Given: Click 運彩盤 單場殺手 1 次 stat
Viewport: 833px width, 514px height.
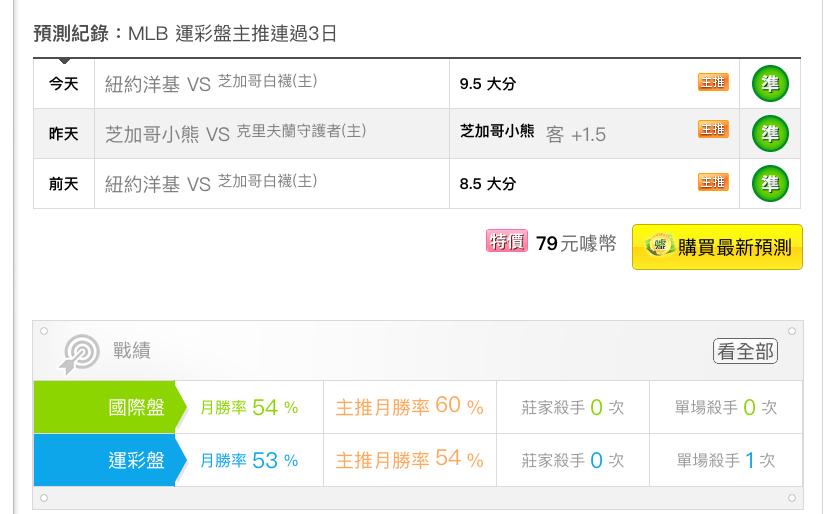Looking at the screenshot, I should tap(726, 460).
